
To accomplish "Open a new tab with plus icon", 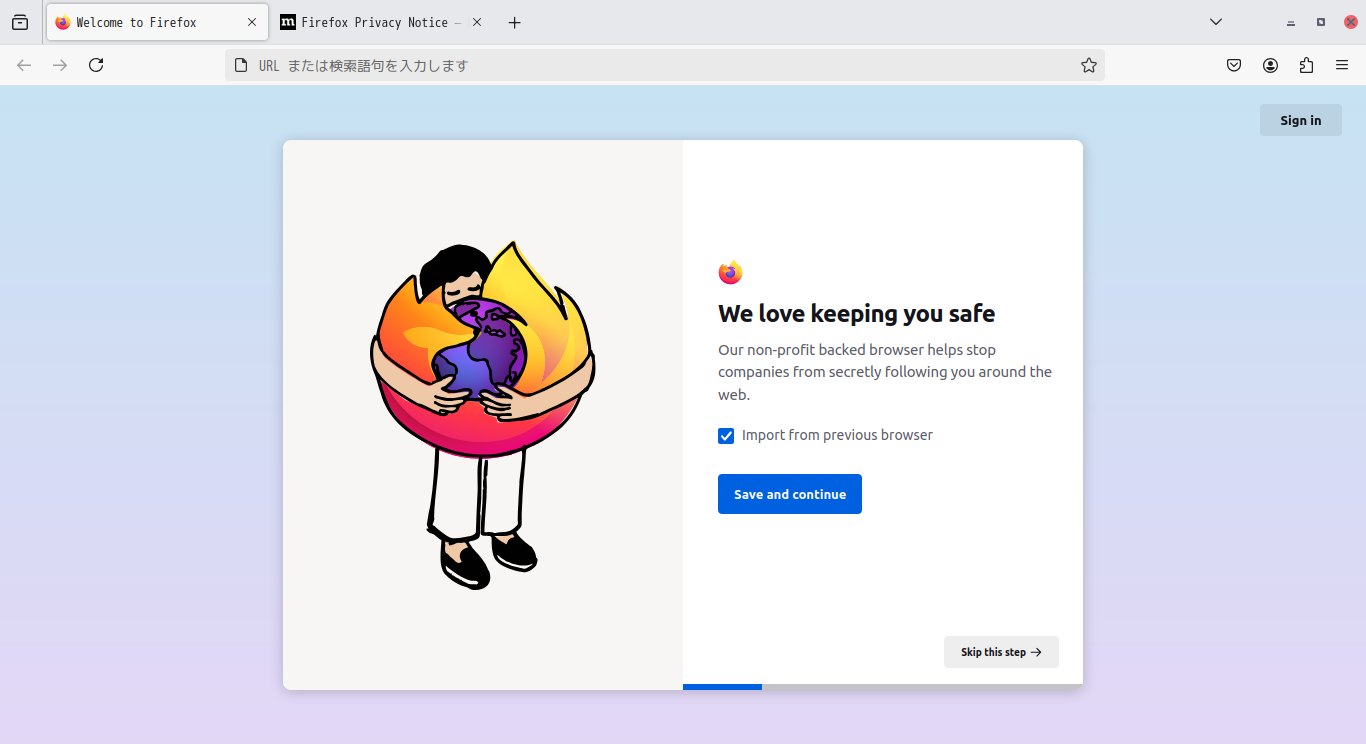I will [x=514, y=22].
